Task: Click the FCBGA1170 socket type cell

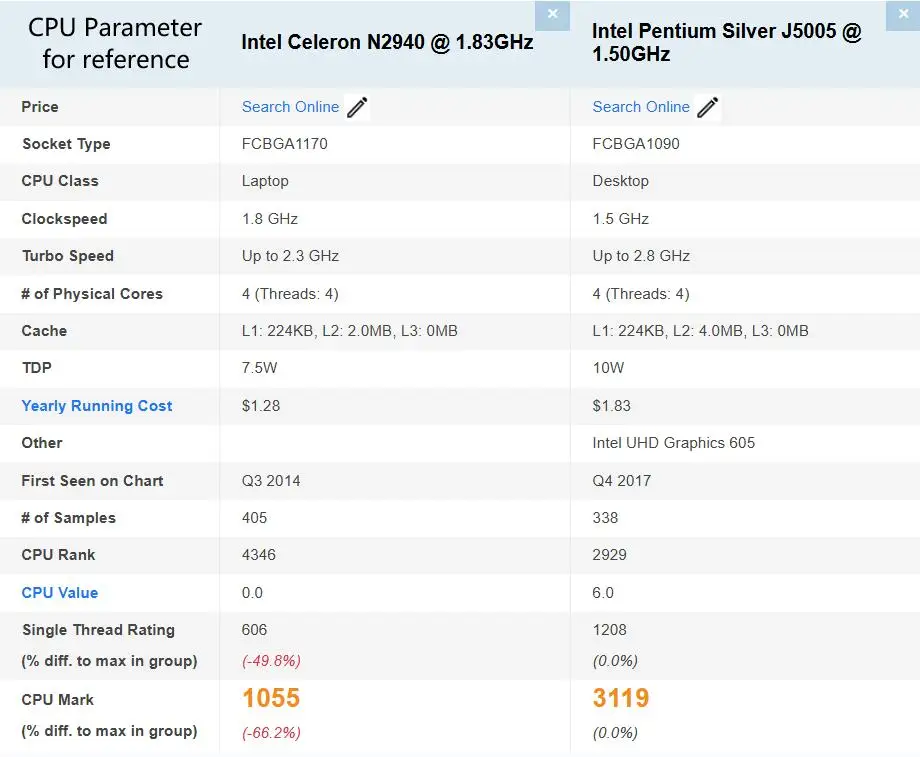Action: tap(285, 144)
